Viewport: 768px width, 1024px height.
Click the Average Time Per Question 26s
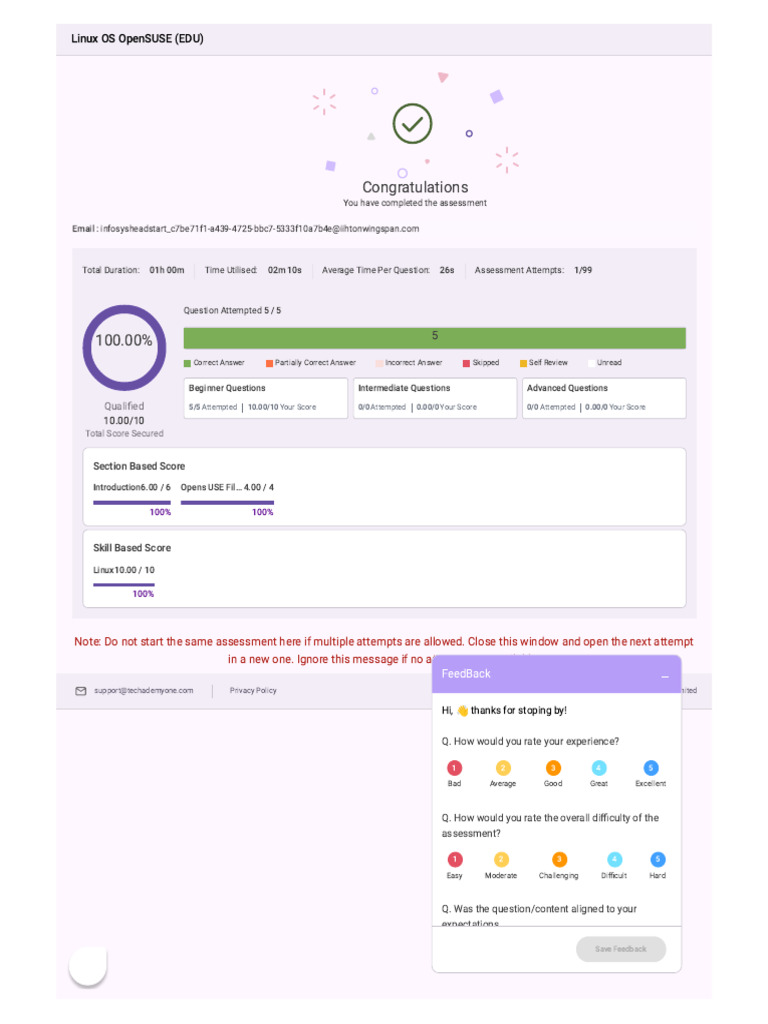click(x=388, y=270)
